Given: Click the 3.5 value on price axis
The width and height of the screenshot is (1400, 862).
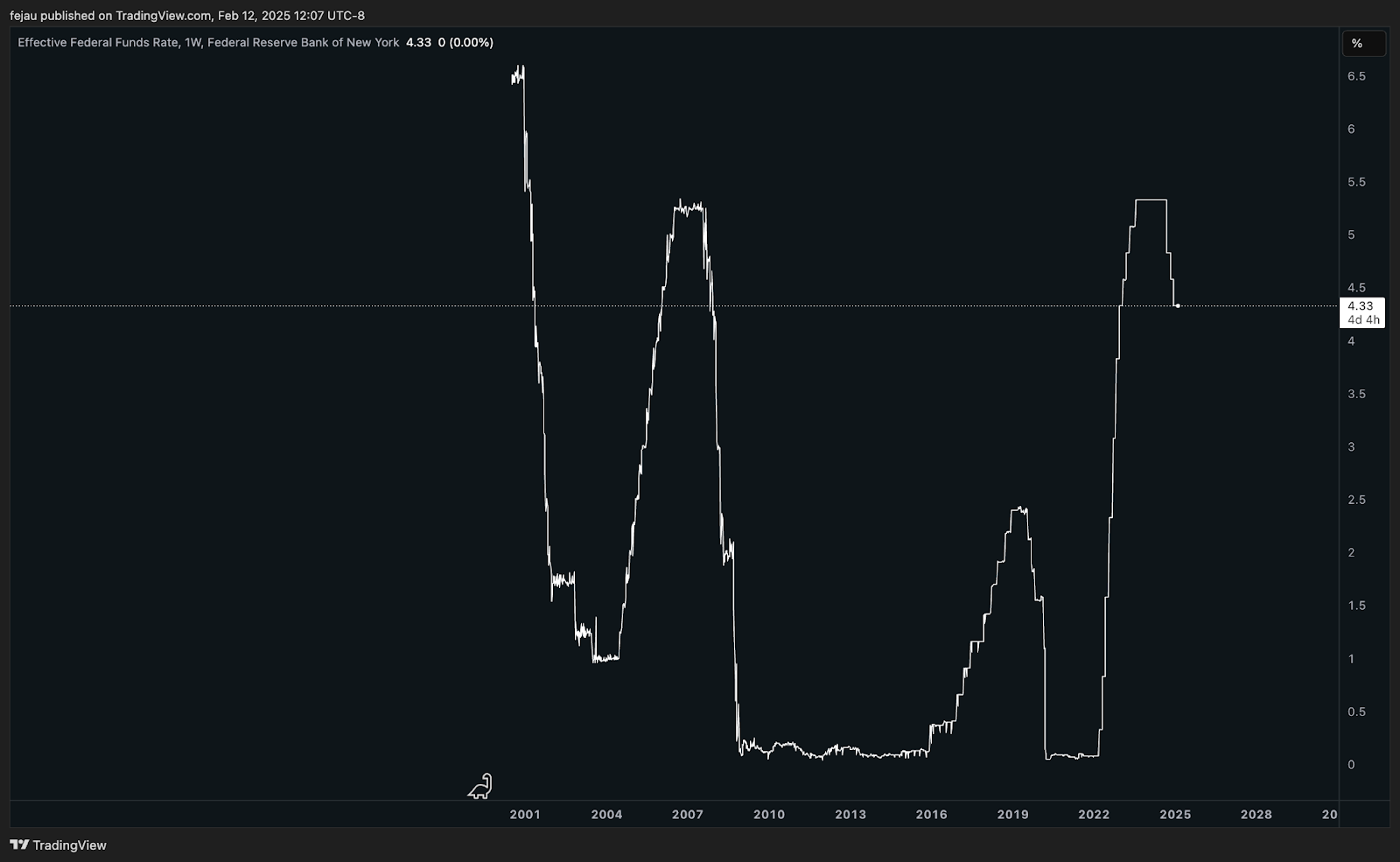Looking at the screenshot, I should 1356,394.
